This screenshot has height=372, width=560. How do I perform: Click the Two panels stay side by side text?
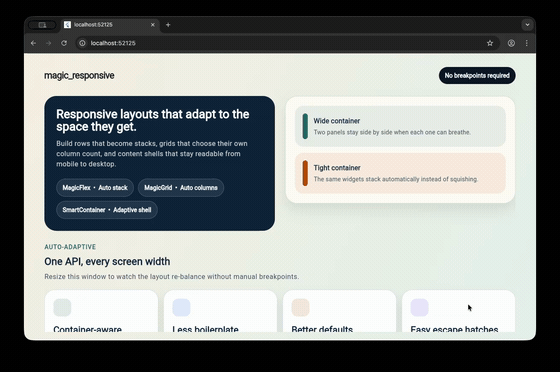[x=392, y=132]
